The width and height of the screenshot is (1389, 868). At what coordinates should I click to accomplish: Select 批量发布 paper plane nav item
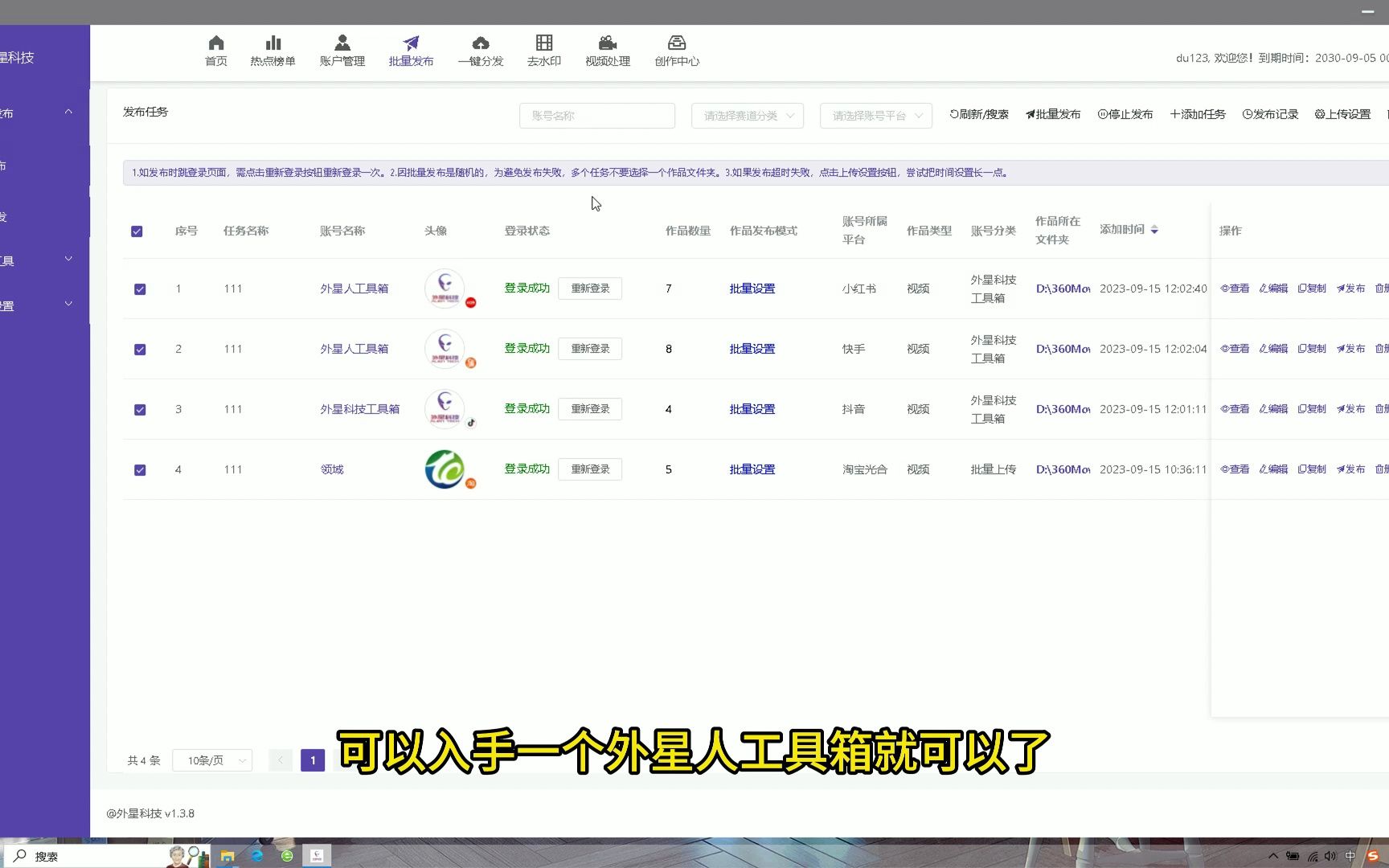click(x=411, y=51)
